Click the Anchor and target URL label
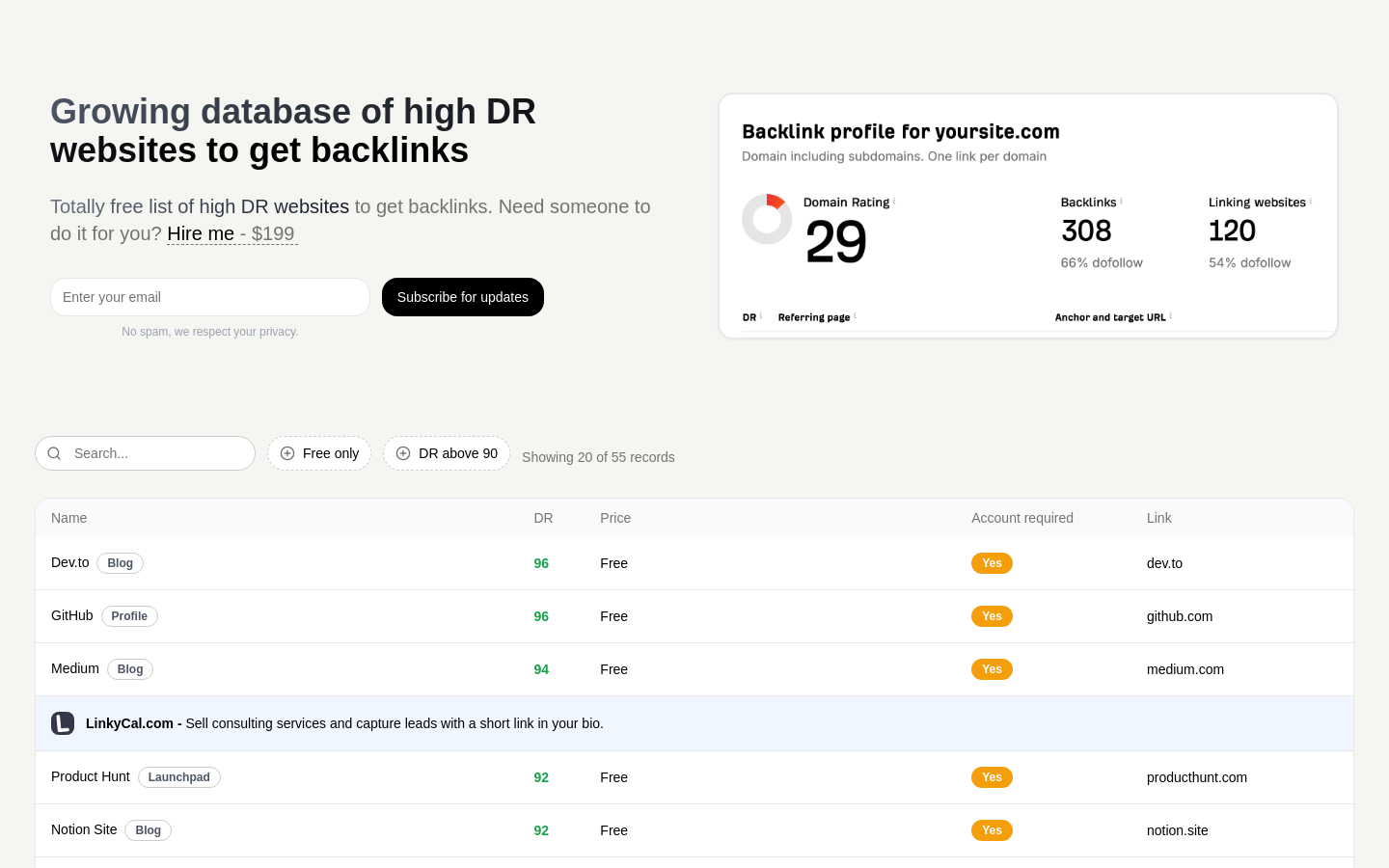Screen dimensions: 1389x868 click(1110, 317)
